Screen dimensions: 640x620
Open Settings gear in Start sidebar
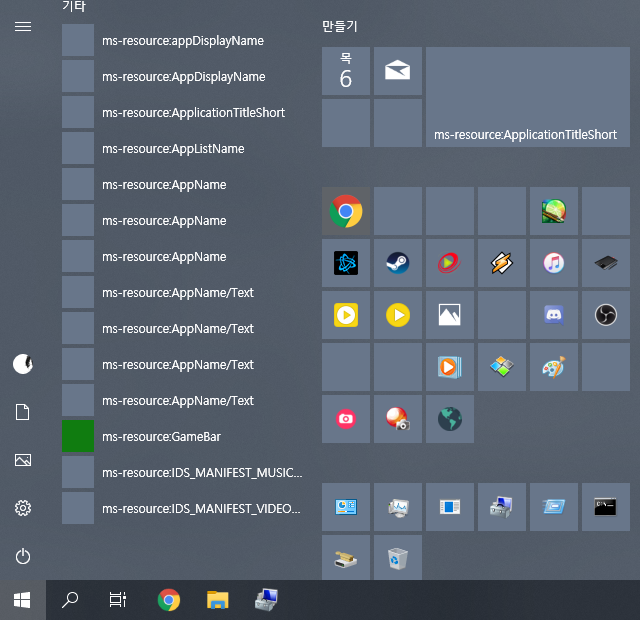[x=23, y=508]
